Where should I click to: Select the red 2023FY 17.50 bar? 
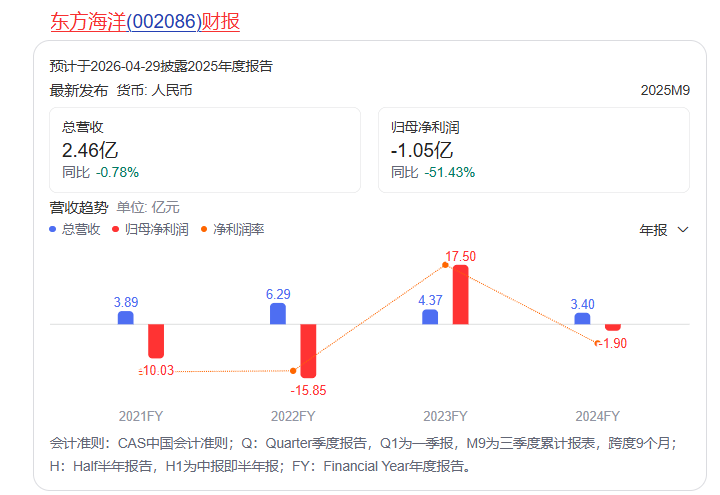pyautogui.click(x=460, y=295)
